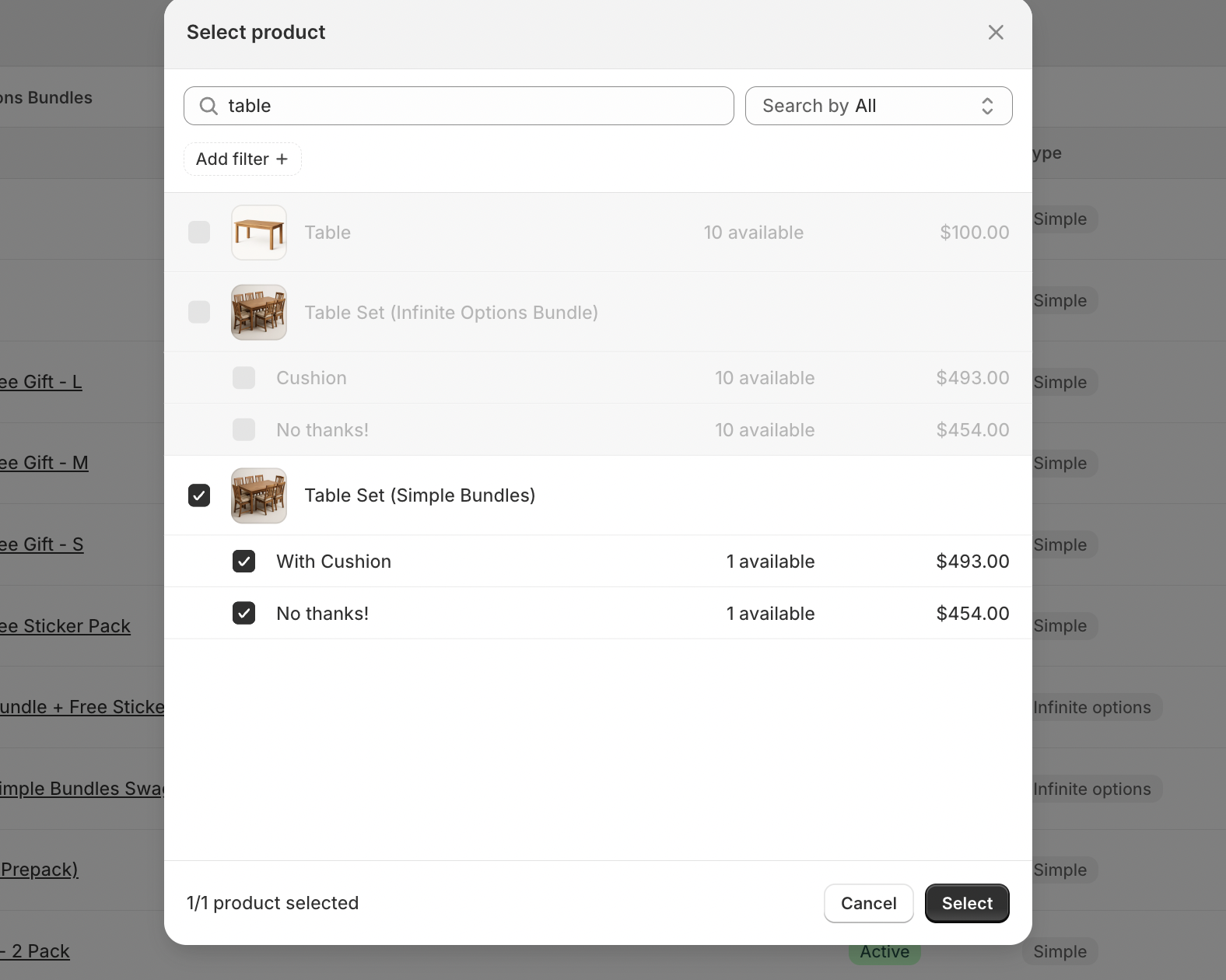
Task: Close the Select product dialog
Action: tap(996, 33)
